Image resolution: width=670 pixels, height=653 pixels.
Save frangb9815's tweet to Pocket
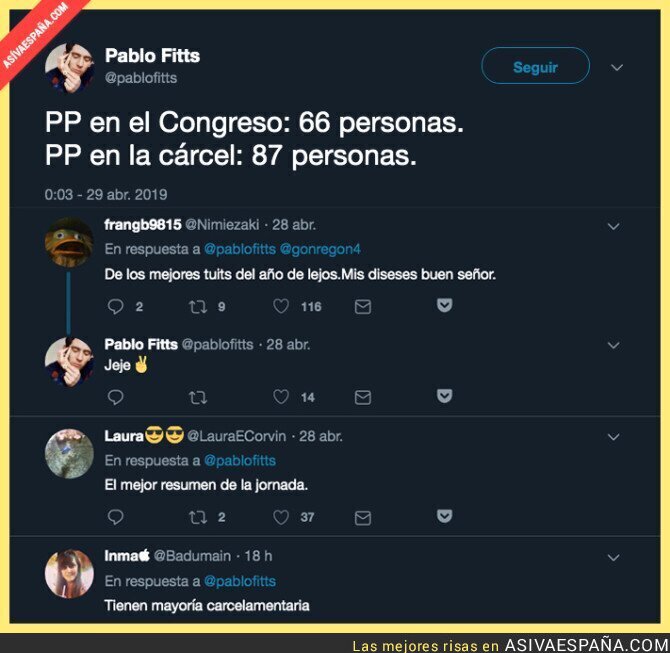click(444, 306)
